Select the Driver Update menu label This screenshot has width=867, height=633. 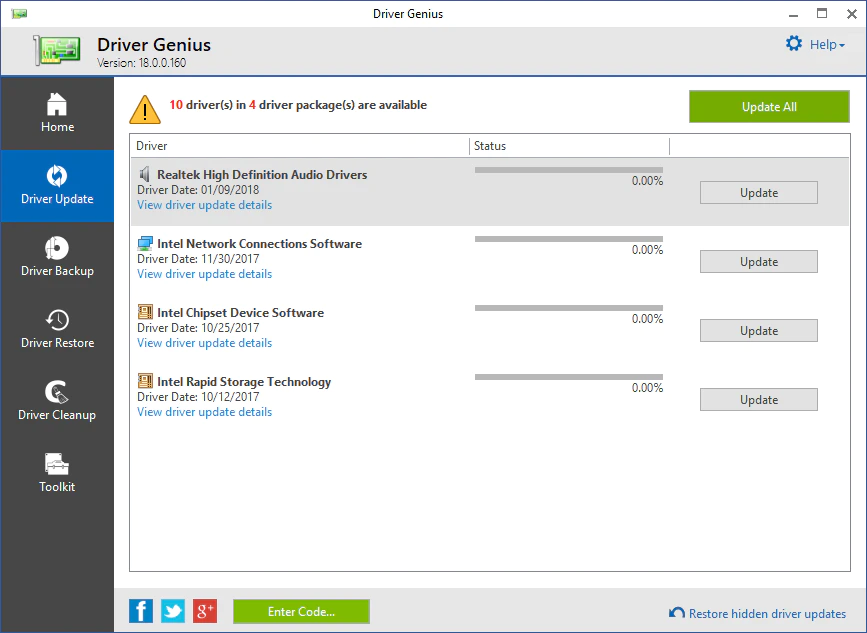57,199
